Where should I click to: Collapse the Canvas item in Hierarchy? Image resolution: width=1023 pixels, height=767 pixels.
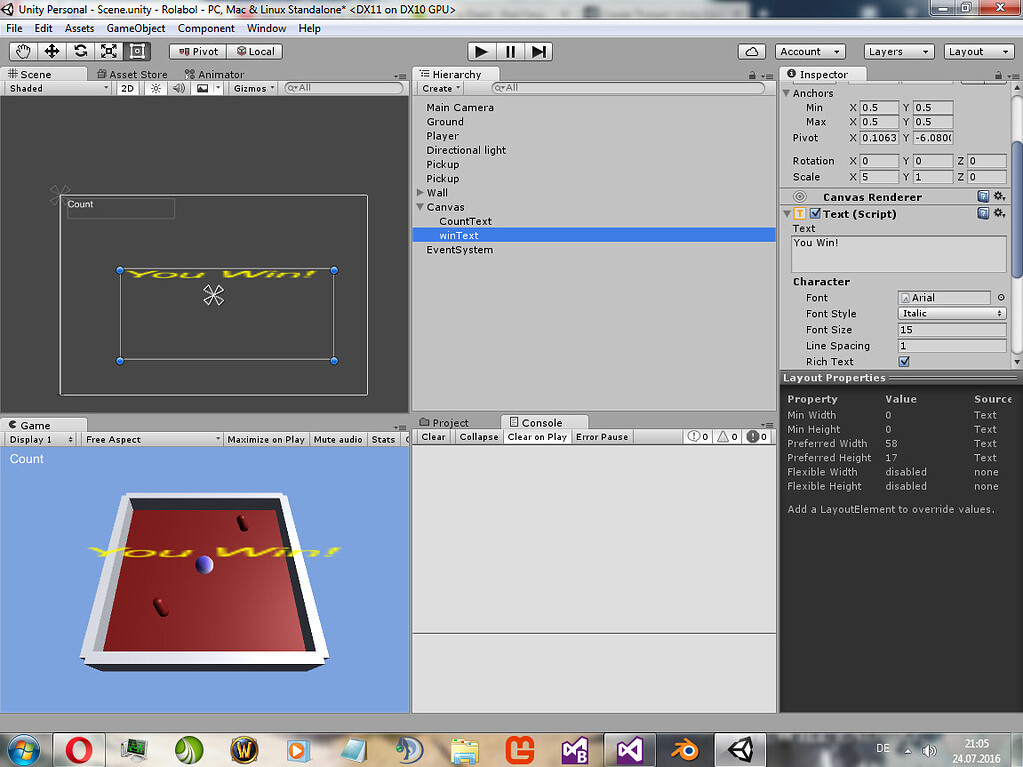tap(421, 207)
